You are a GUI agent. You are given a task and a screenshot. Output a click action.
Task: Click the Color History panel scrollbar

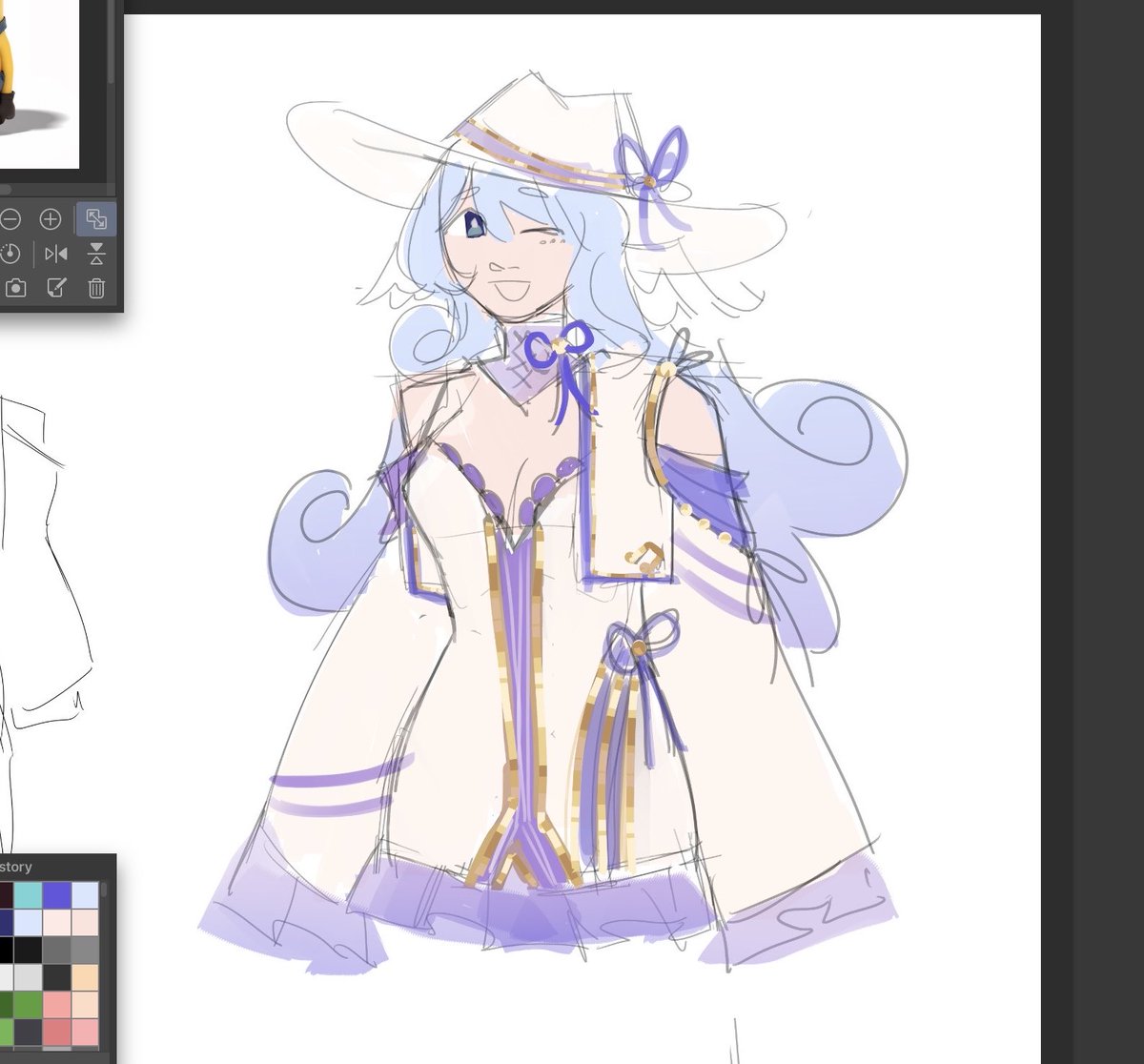pyautogui.click(x=104, y=890)
